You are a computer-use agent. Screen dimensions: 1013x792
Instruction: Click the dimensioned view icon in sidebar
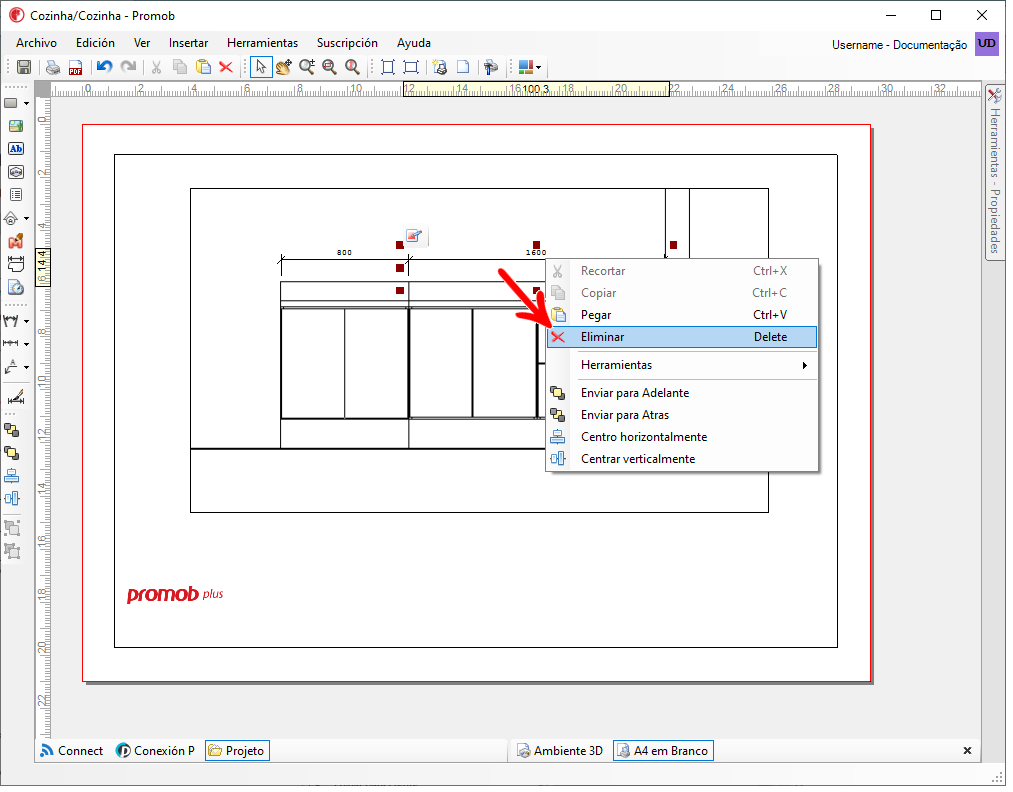pyautogui.click(x=16, y=264)
